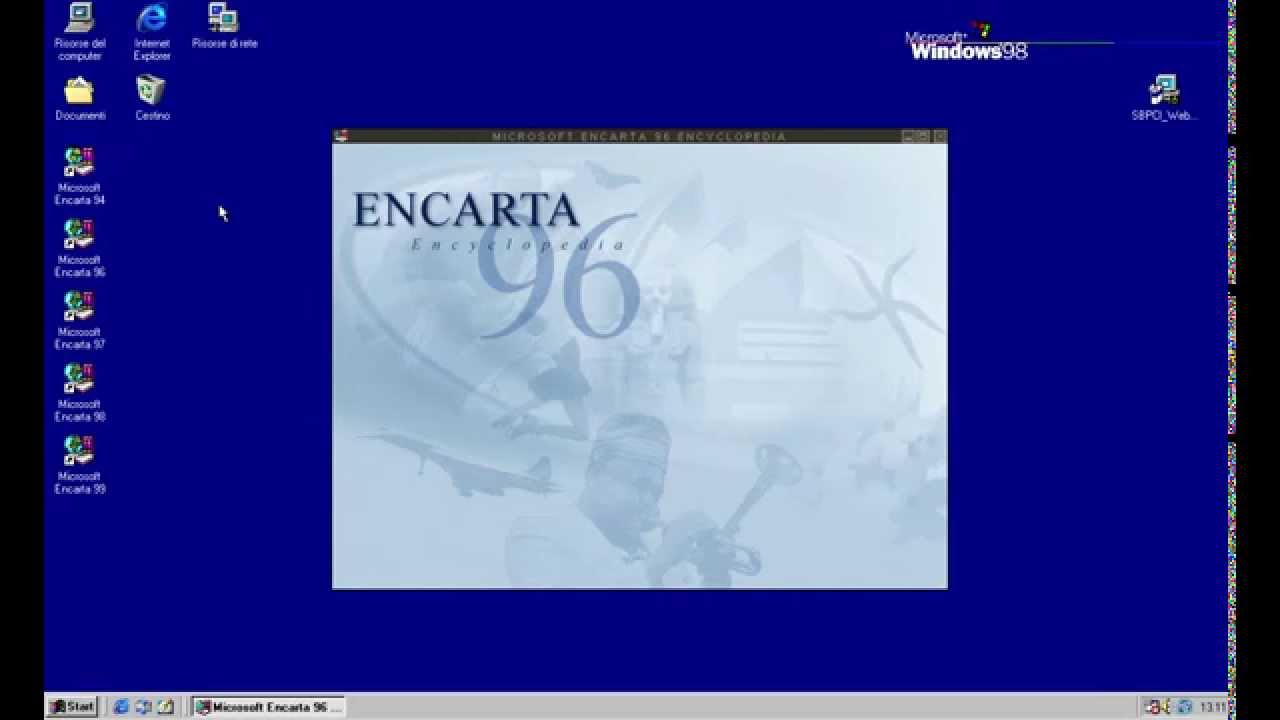Select the Microsoft Encarta 99 shortcut
Viewport: 1280px width, 720px height.
point(79,465)
